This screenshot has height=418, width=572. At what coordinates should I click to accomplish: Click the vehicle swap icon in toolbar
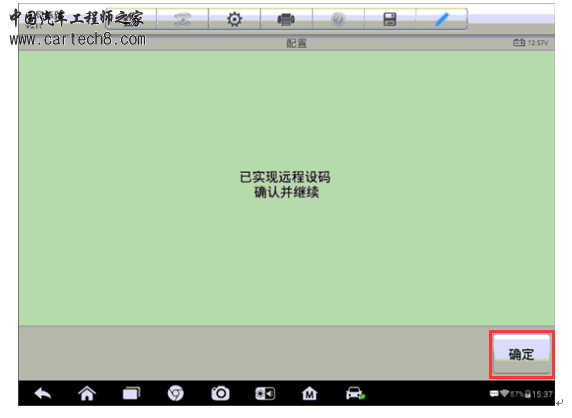coord(182,19)
